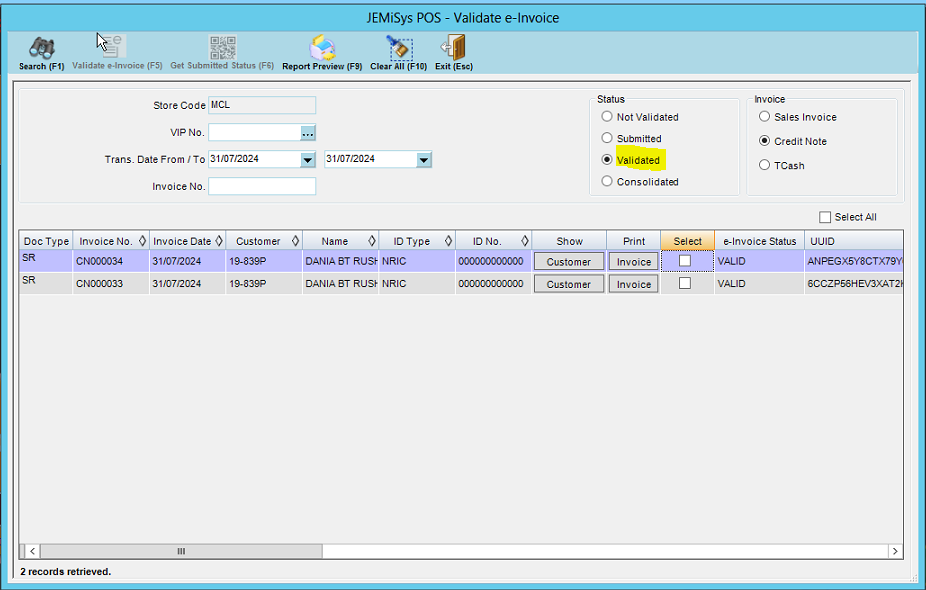Screen dimensions: 926x590
Task: Select the Submitted status option
Action: click(607, 138)
